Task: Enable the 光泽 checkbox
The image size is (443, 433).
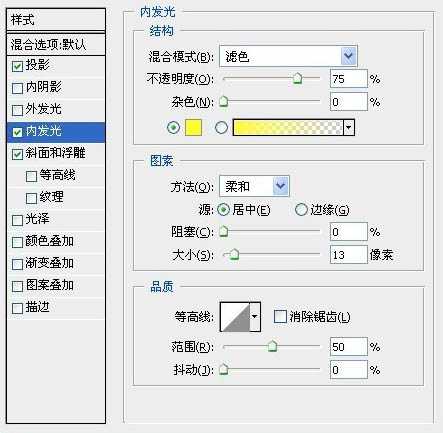Action: point(17,220)
